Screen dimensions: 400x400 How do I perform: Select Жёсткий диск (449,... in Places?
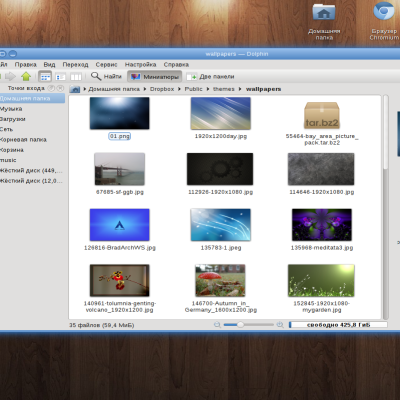click(x=32, y=171)
